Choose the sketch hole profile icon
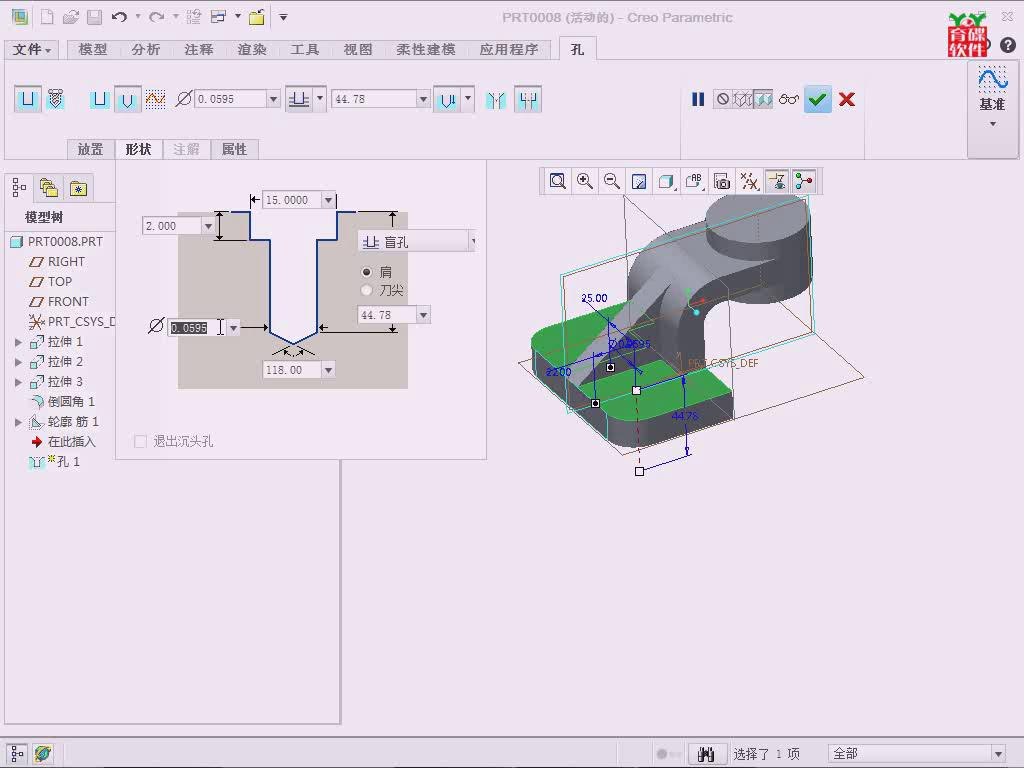This screenshot has width=1024, height=768. tap(155, 99)
